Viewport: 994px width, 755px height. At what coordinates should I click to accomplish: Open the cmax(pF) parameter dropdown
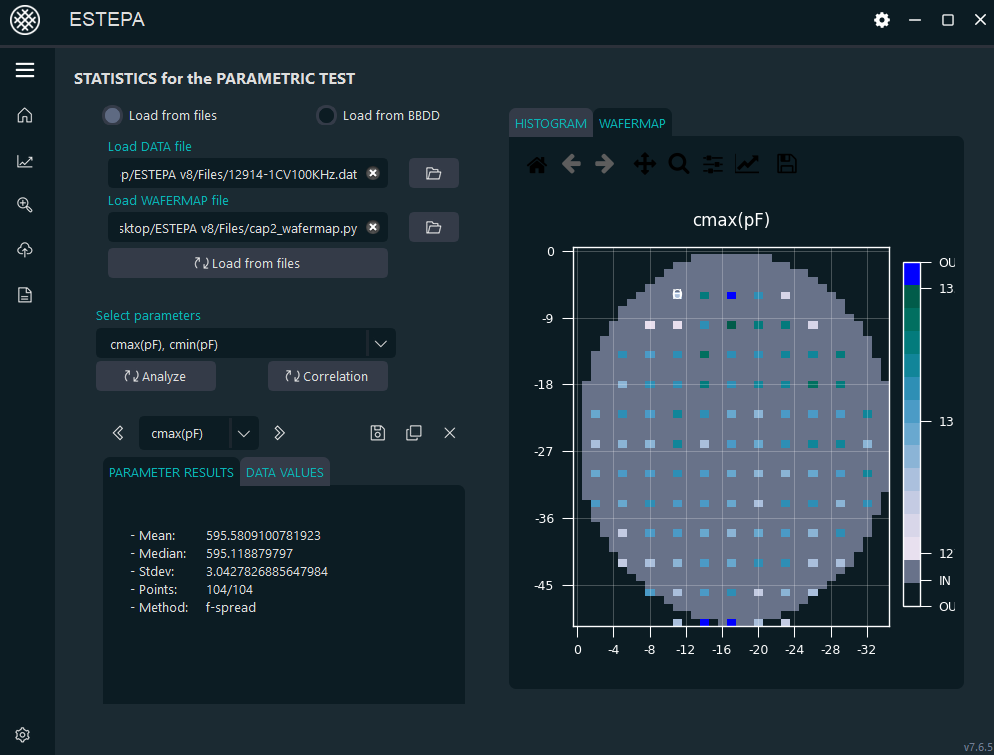(244, 433)
